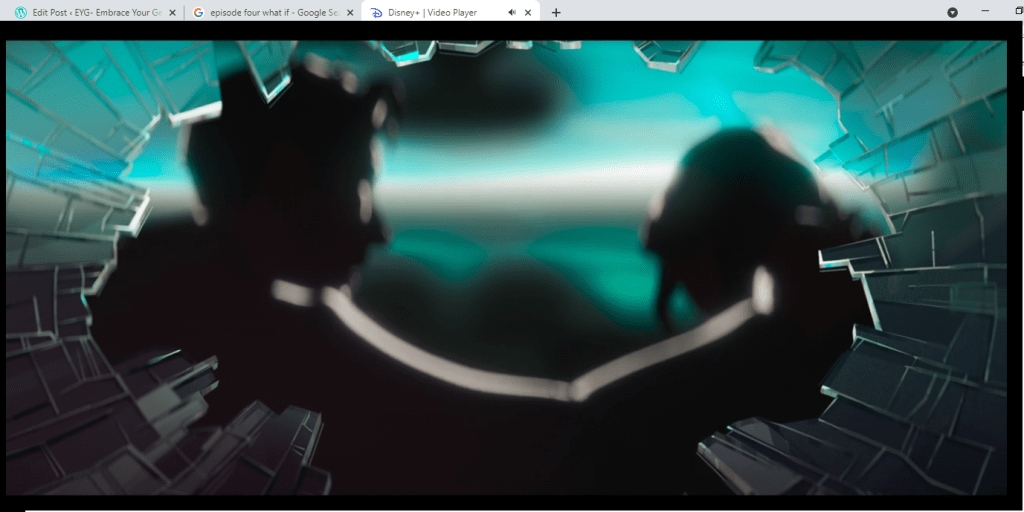Minimize the Chrome browser window
Image resolution: width=1024 pixels, height=512 pixels.
(x=990, y=12)
